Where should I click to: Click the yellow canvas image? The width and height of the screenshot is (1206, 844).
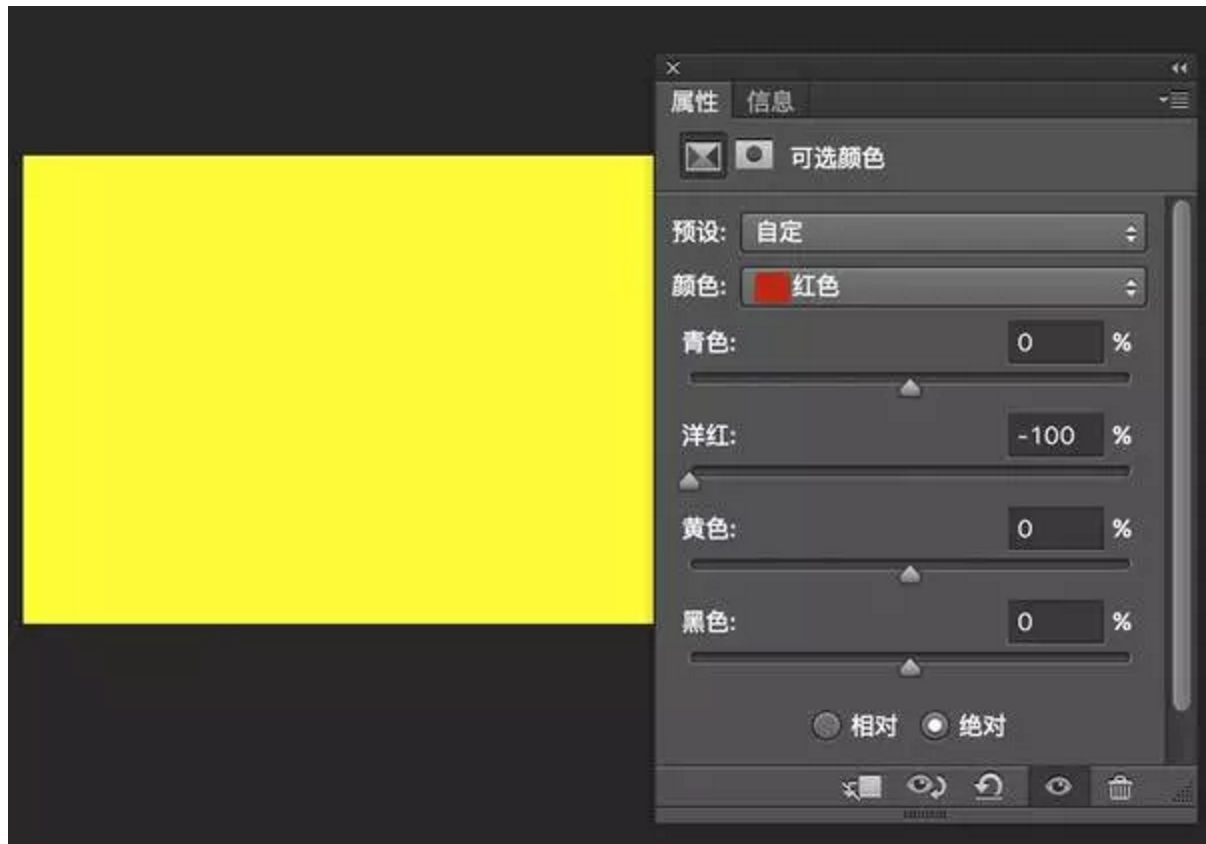pos(338,389)
